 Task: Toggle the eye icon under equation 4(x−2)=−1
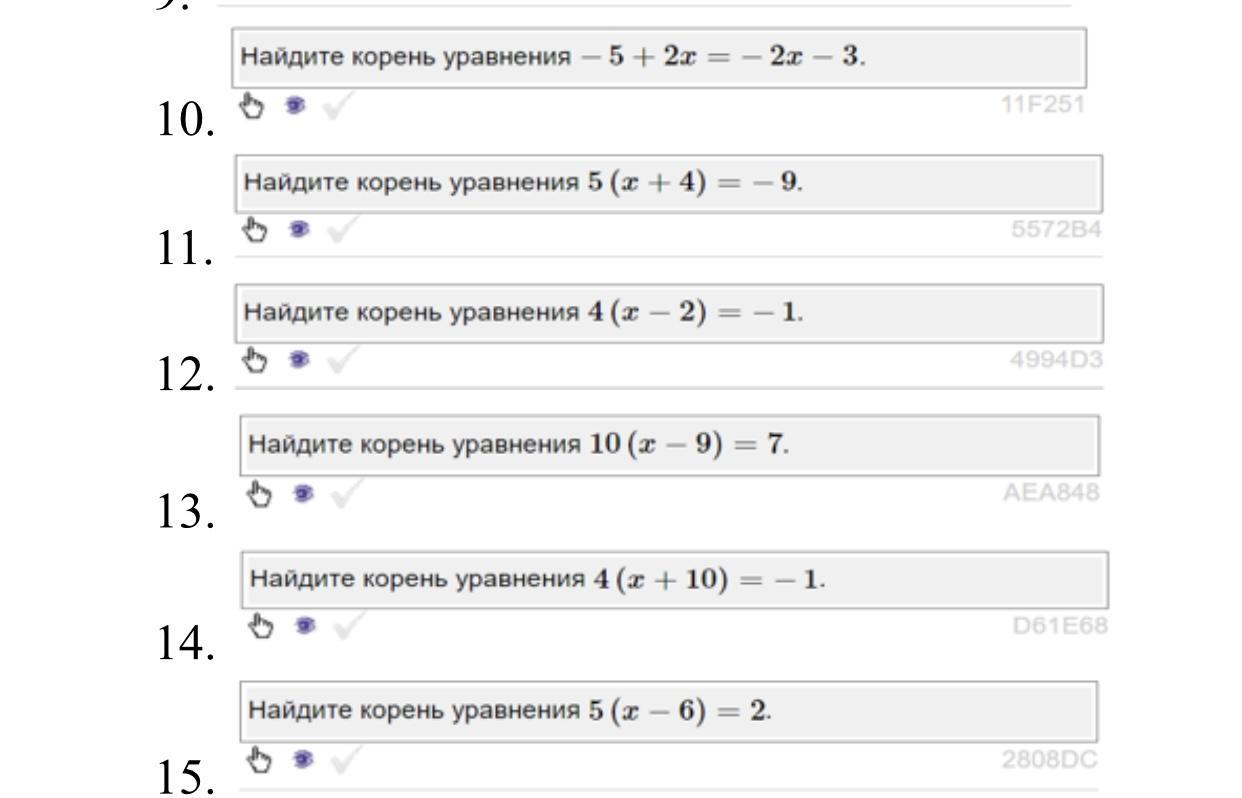(x=297, y=359)
